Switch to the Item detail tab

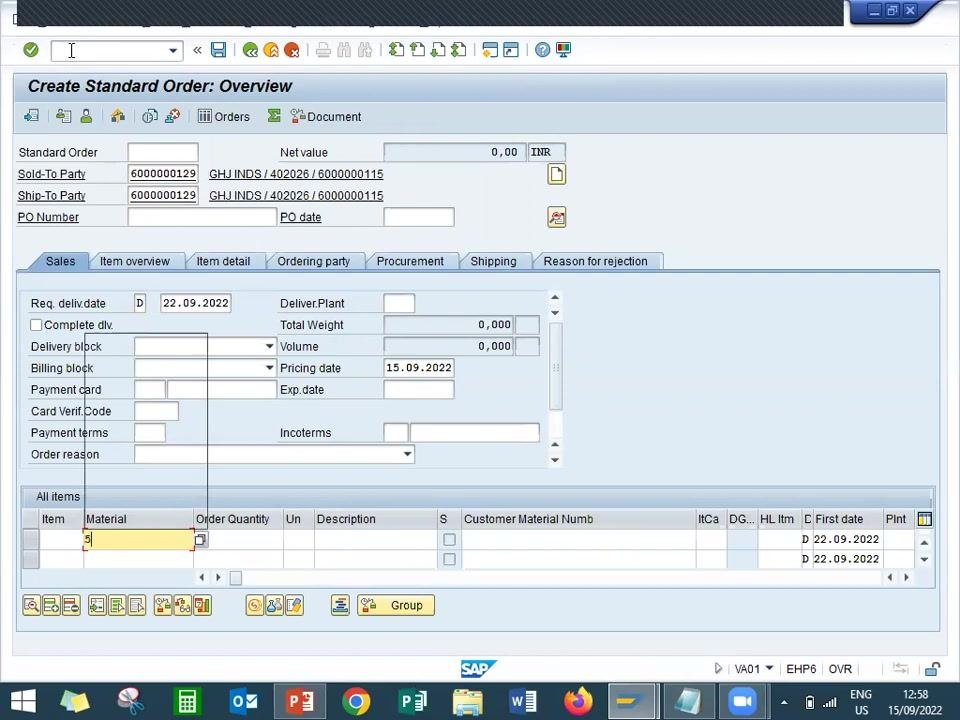point(223,261)
